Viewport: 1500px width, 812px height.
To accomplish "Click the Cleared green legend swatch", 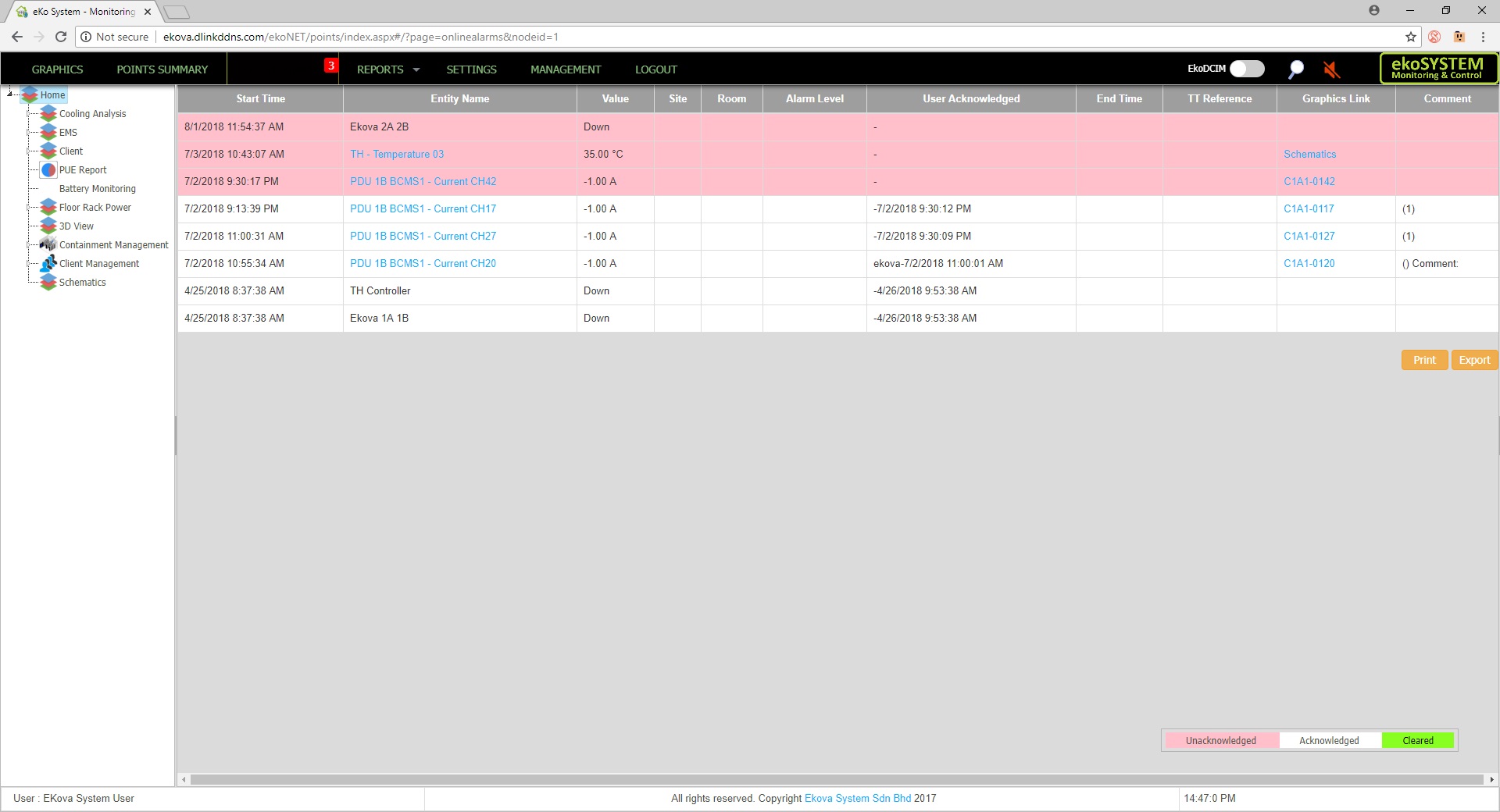I will tap(1418, 740).
